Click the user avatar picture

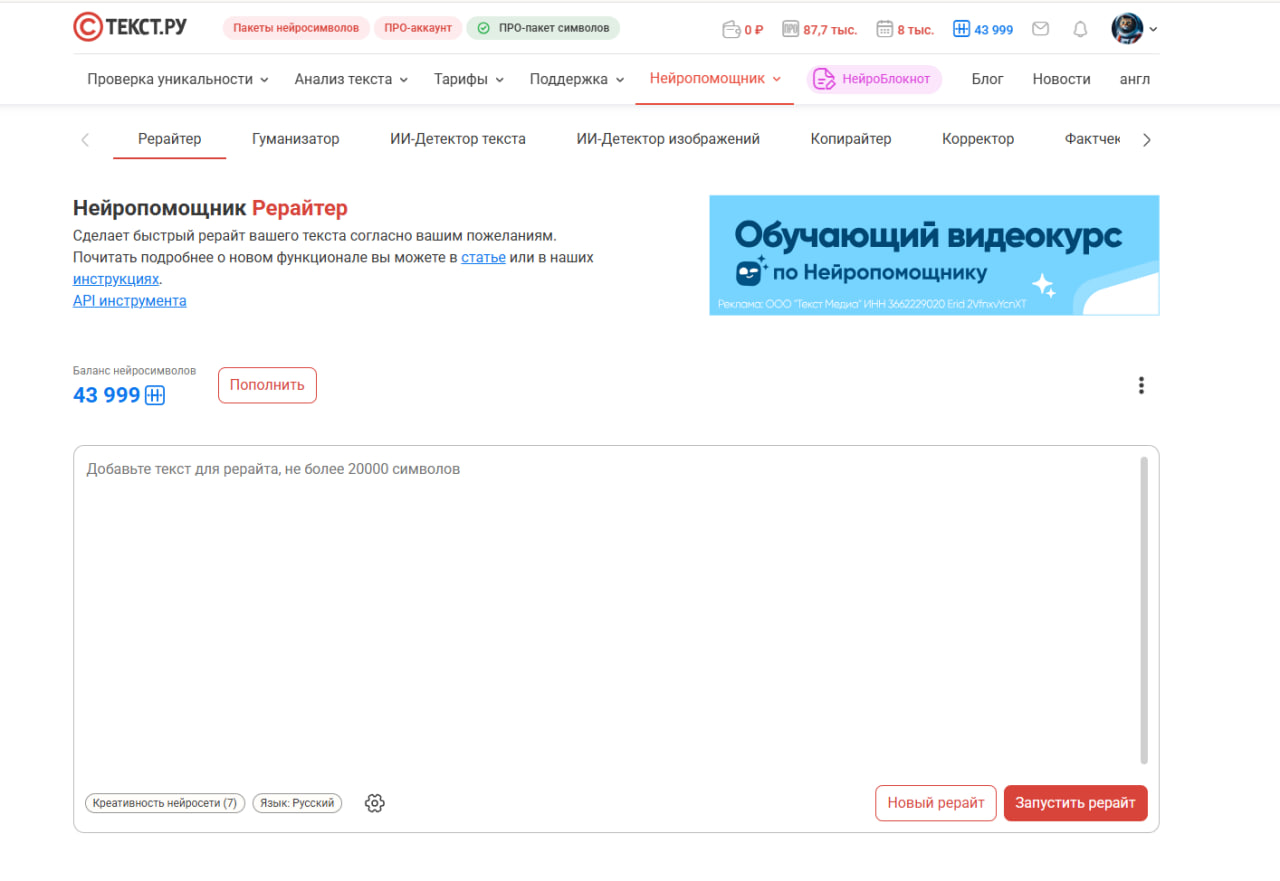click(1127, 29)
